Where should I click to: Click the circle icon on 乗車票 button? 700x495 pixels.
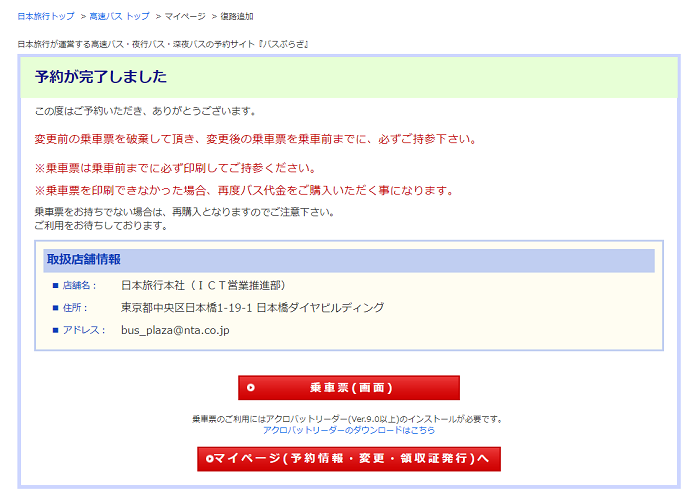251,388
